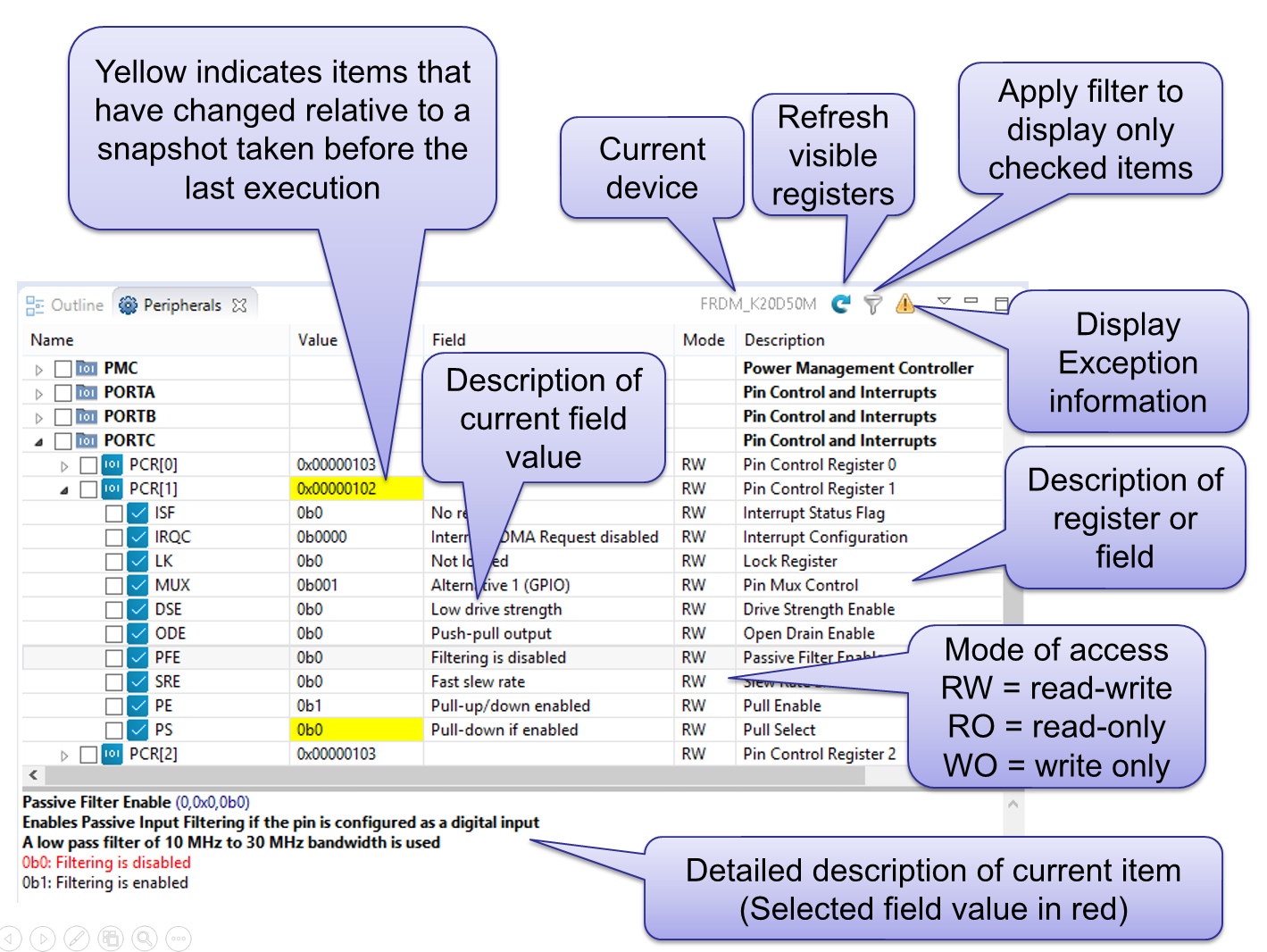The image size is (1267, 952).
Task: Click the pen annotation icon at bottom left
Action: [x=77, y=939]
